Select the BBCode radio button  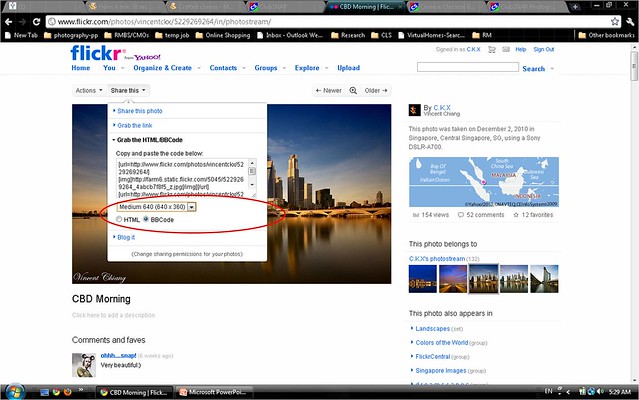[x=146, y=220]
